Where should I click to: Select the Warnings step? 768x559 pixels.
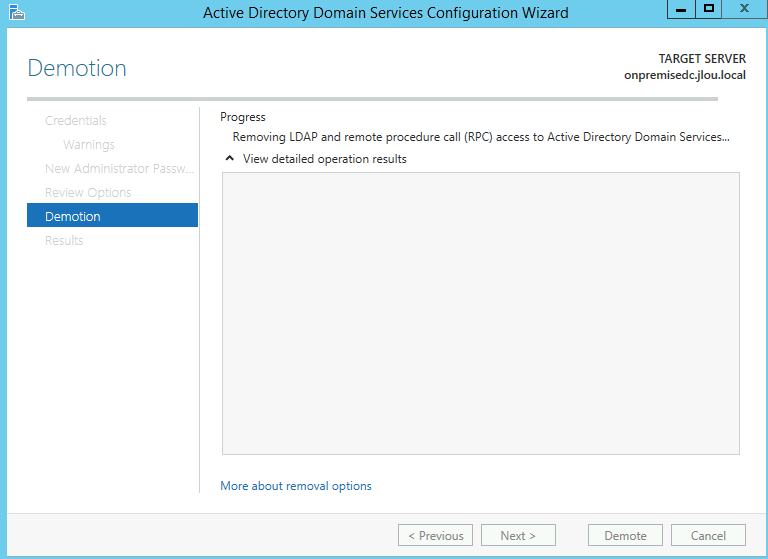[x=89, y=145]
